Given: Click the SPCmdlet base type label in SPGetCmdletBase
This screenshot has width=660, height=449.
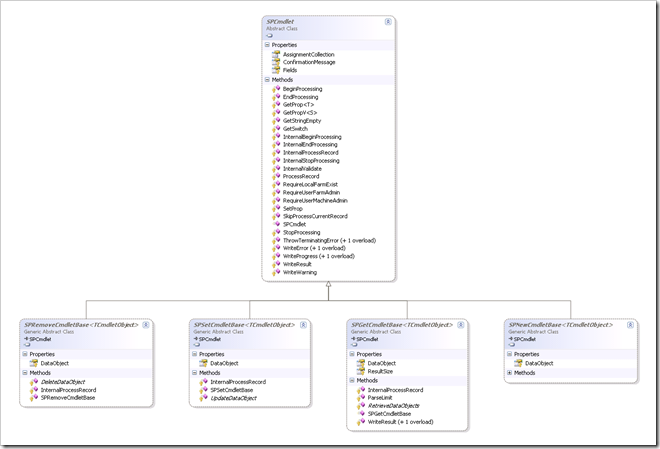Looking at the screenshot, I should (365, 339).
